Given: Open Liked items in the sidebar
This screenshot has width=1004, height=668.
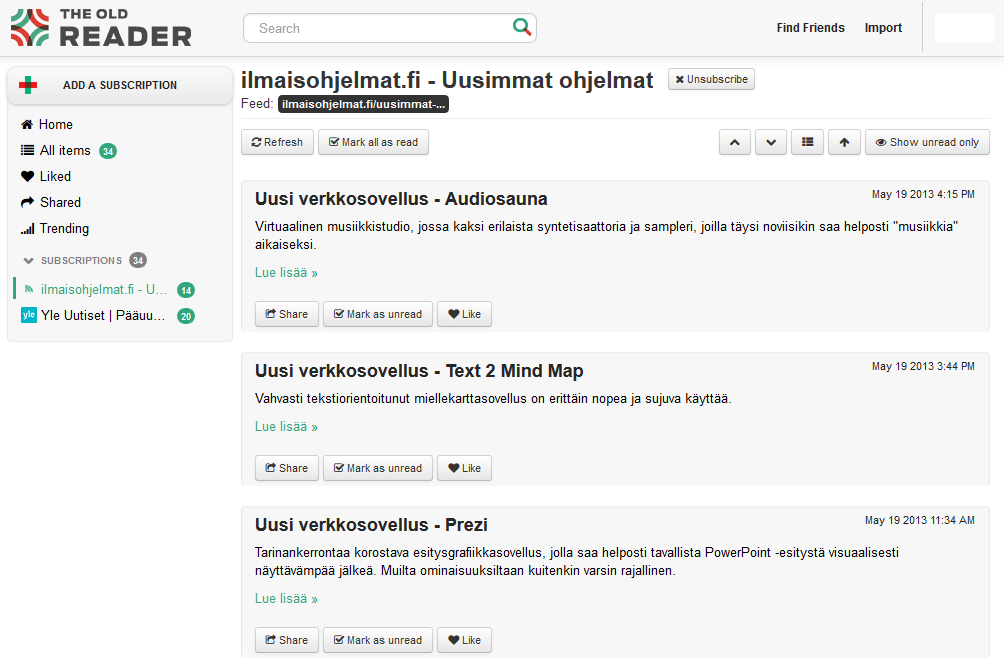Looking at the screenshot, I should point(45,176).
